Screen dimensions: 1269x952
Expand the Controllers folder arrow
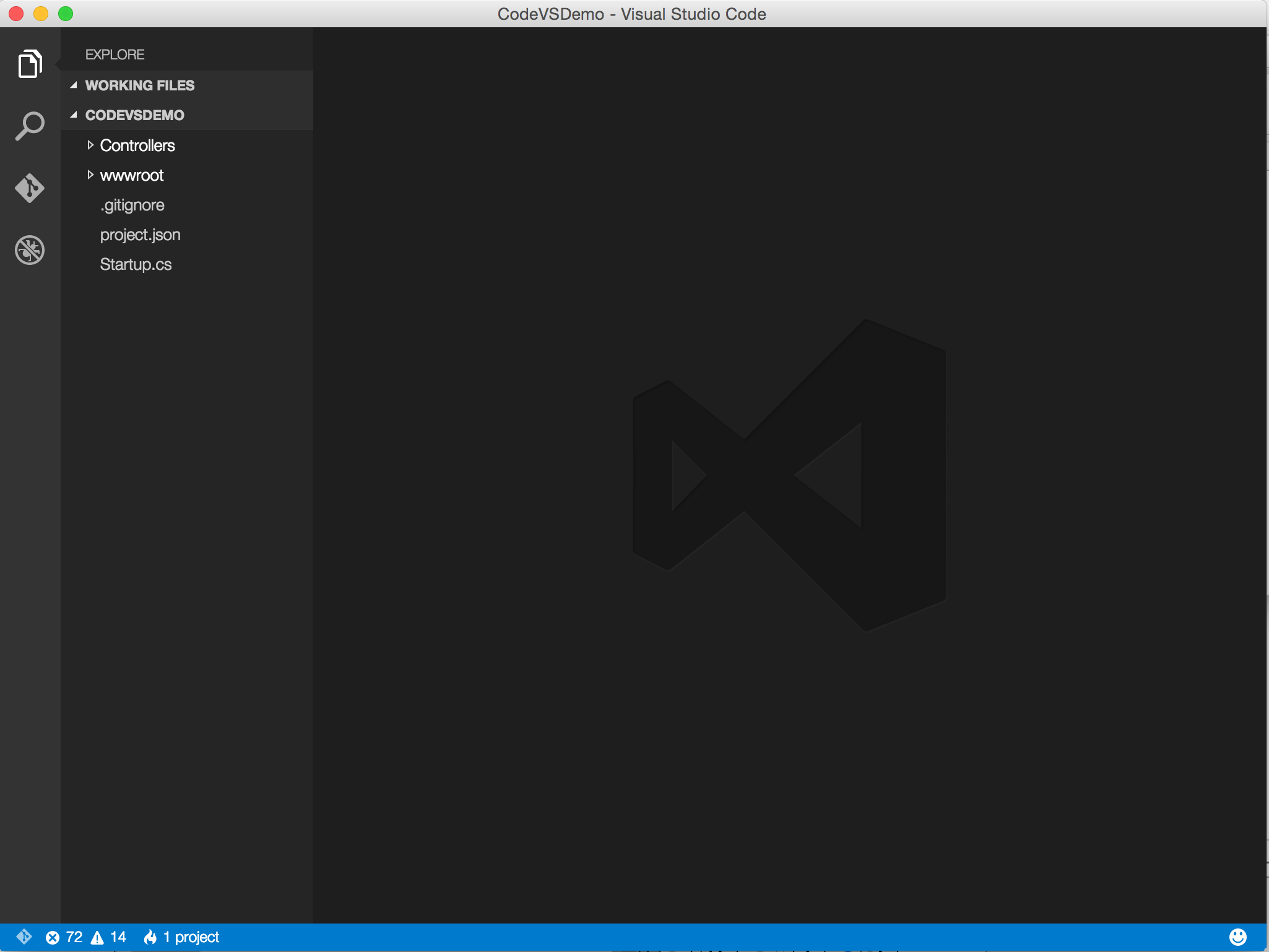[x=90, y=145]
